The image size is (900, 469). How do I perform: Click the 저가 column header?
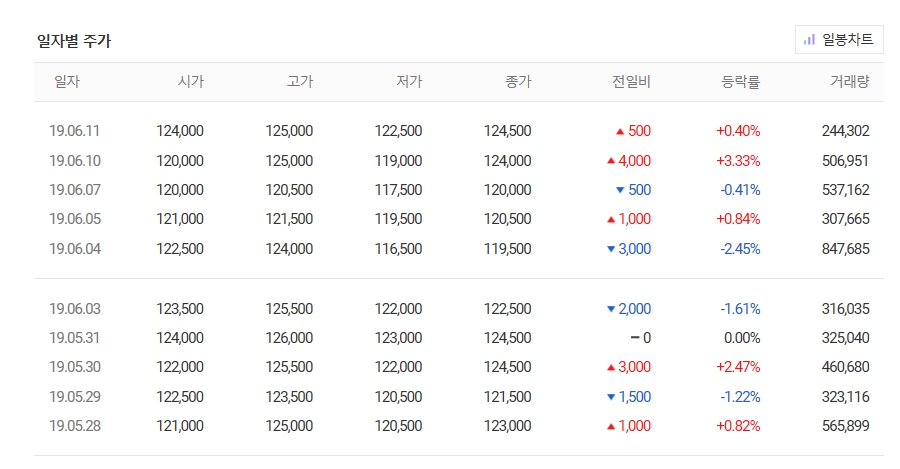pyautogui.click(x=409, y=82)
